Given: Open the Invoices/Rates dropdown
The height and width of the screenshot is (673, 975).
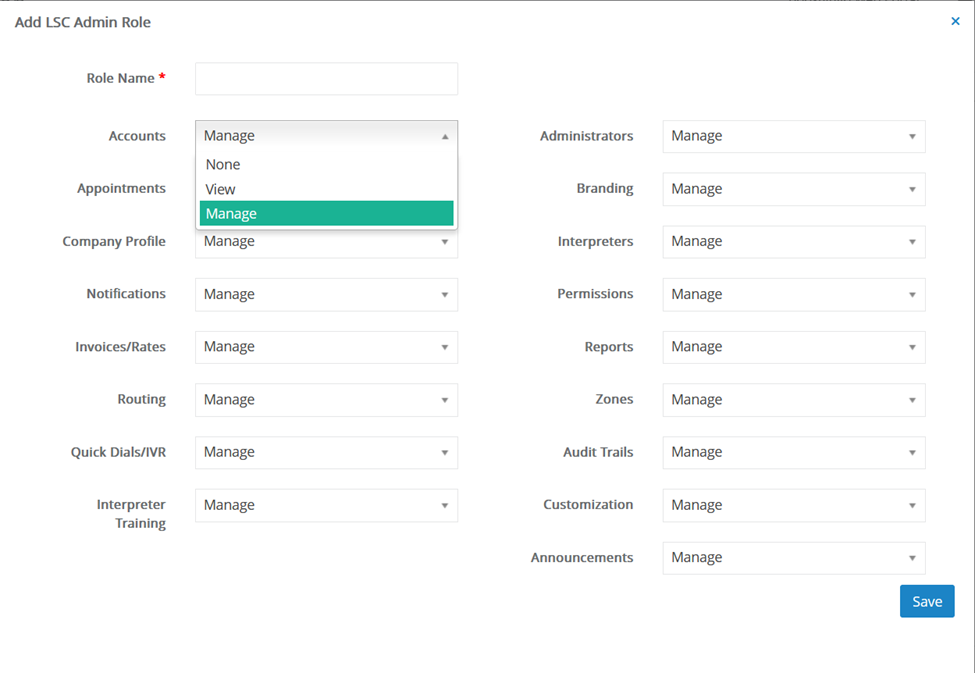Looking at the screenshot, I should click(326, 347).
